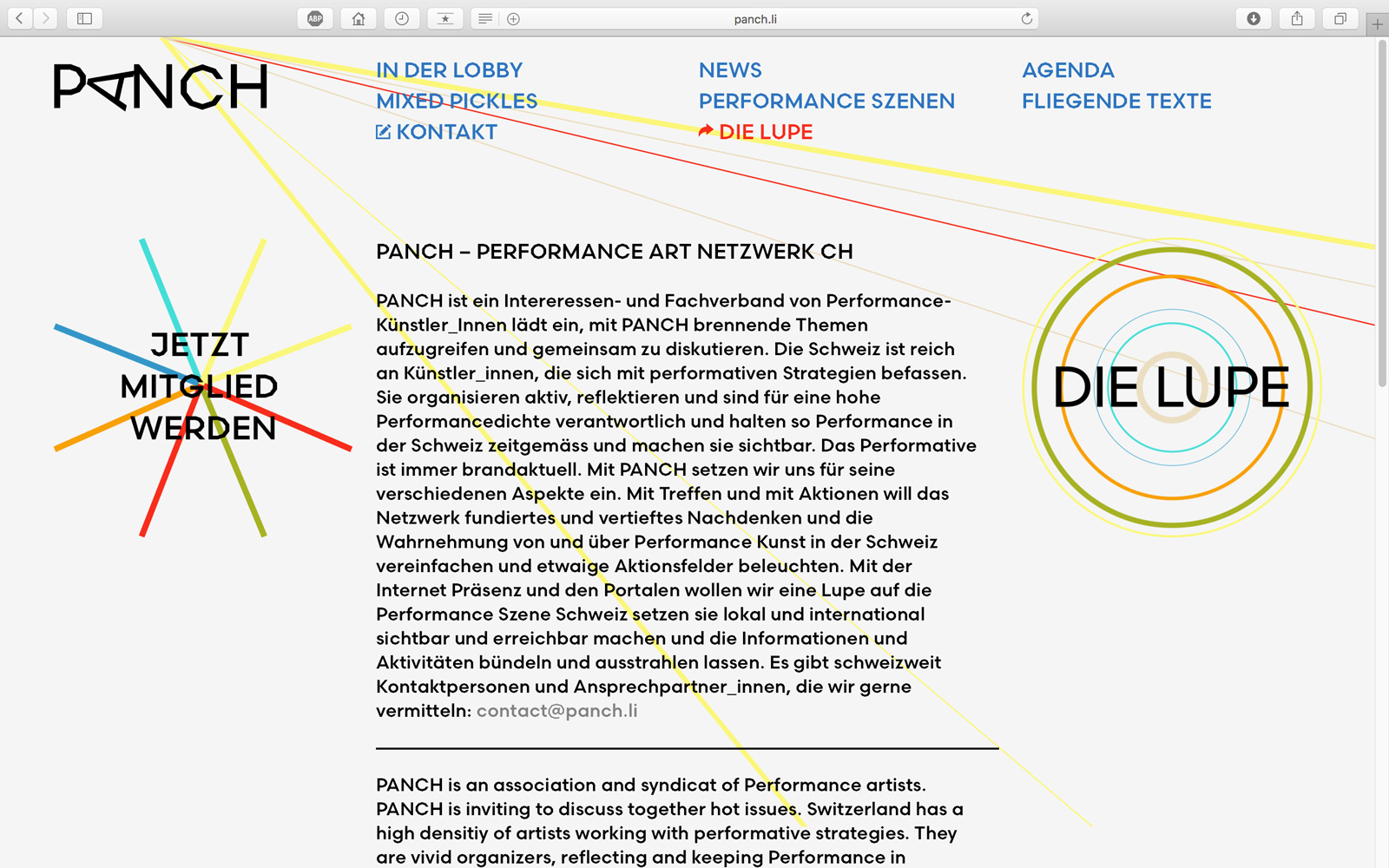
Task: Show Reader view icon in address bar
Action: (x=485, y=18)
